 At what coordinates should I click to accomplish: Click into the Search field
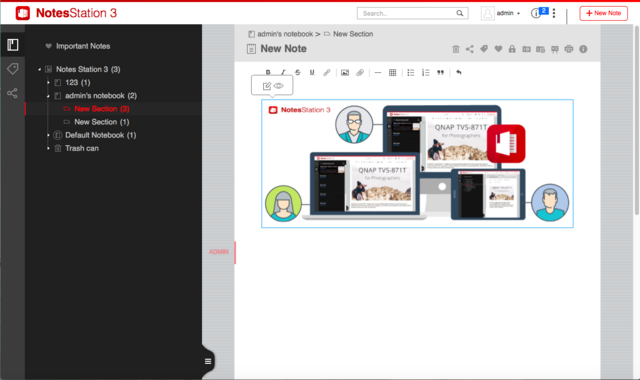coord(412,13)
